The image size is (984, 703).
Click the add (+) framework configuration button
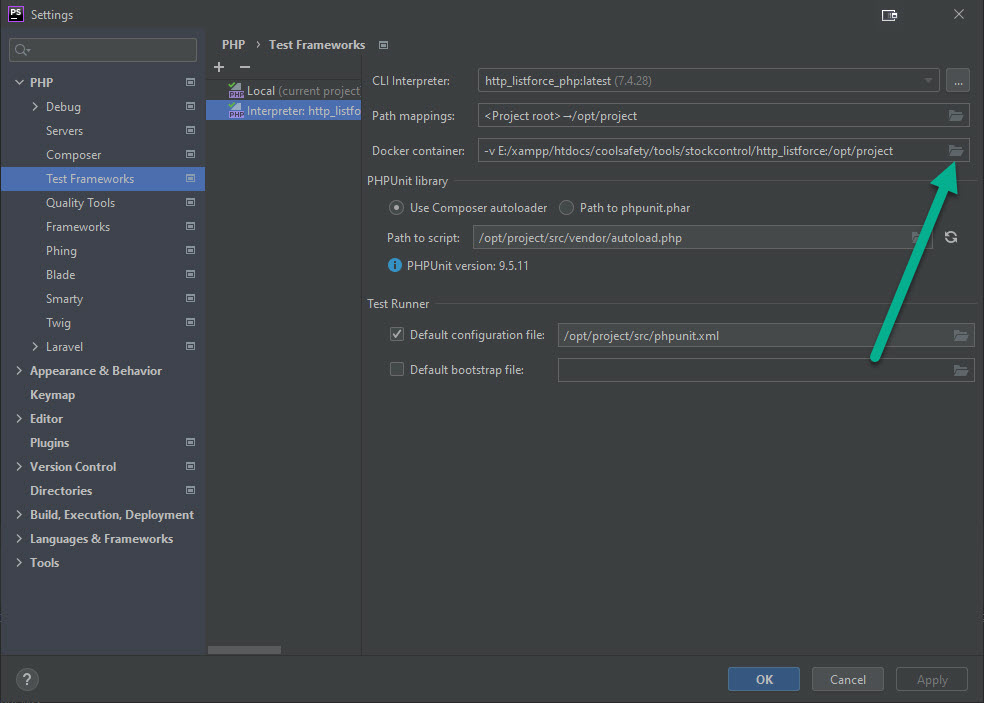pyautogui.click(x=219, y=67)
